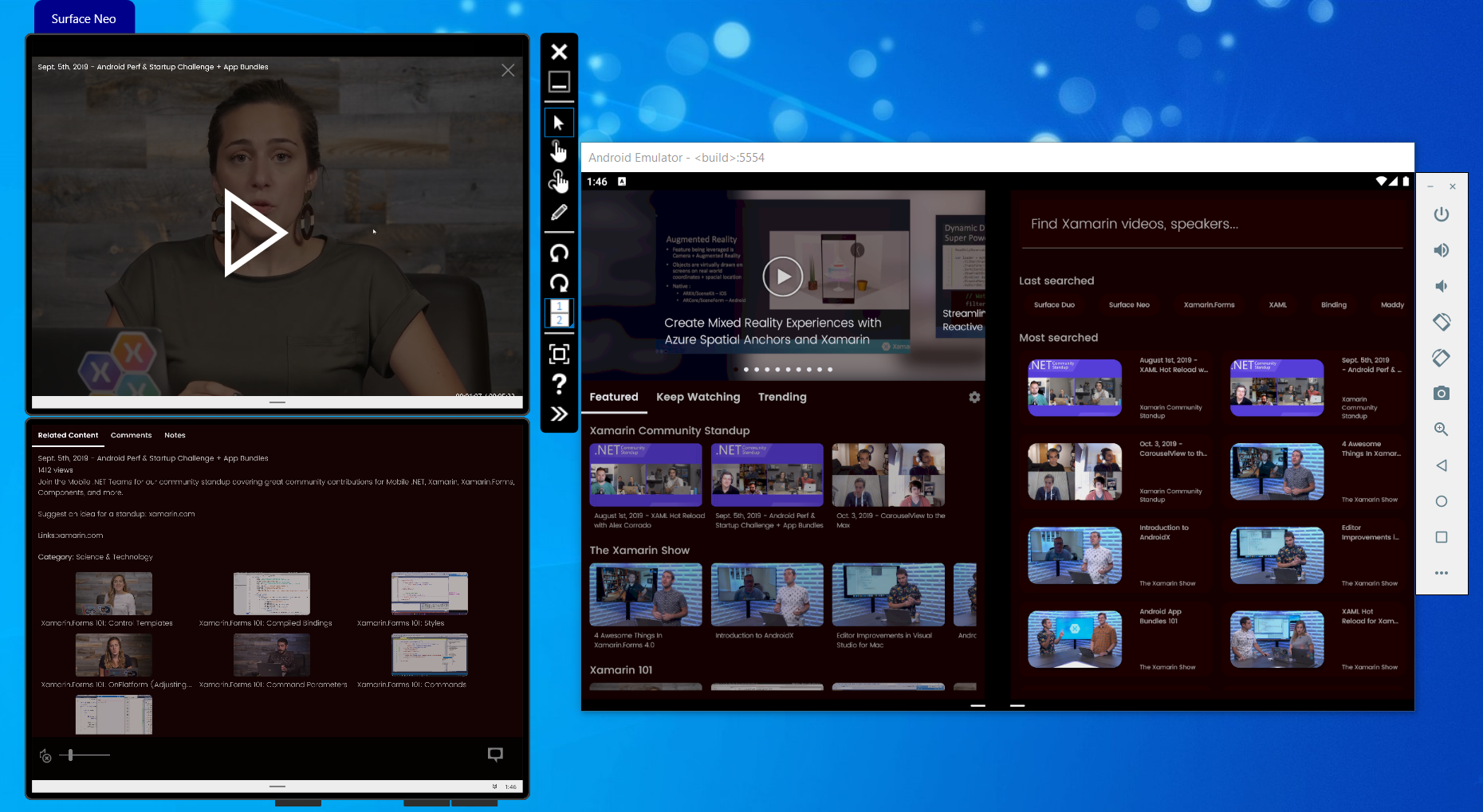1483x812 pixels.
Task: Open the Related Content tab
Action: pos(68,435)
